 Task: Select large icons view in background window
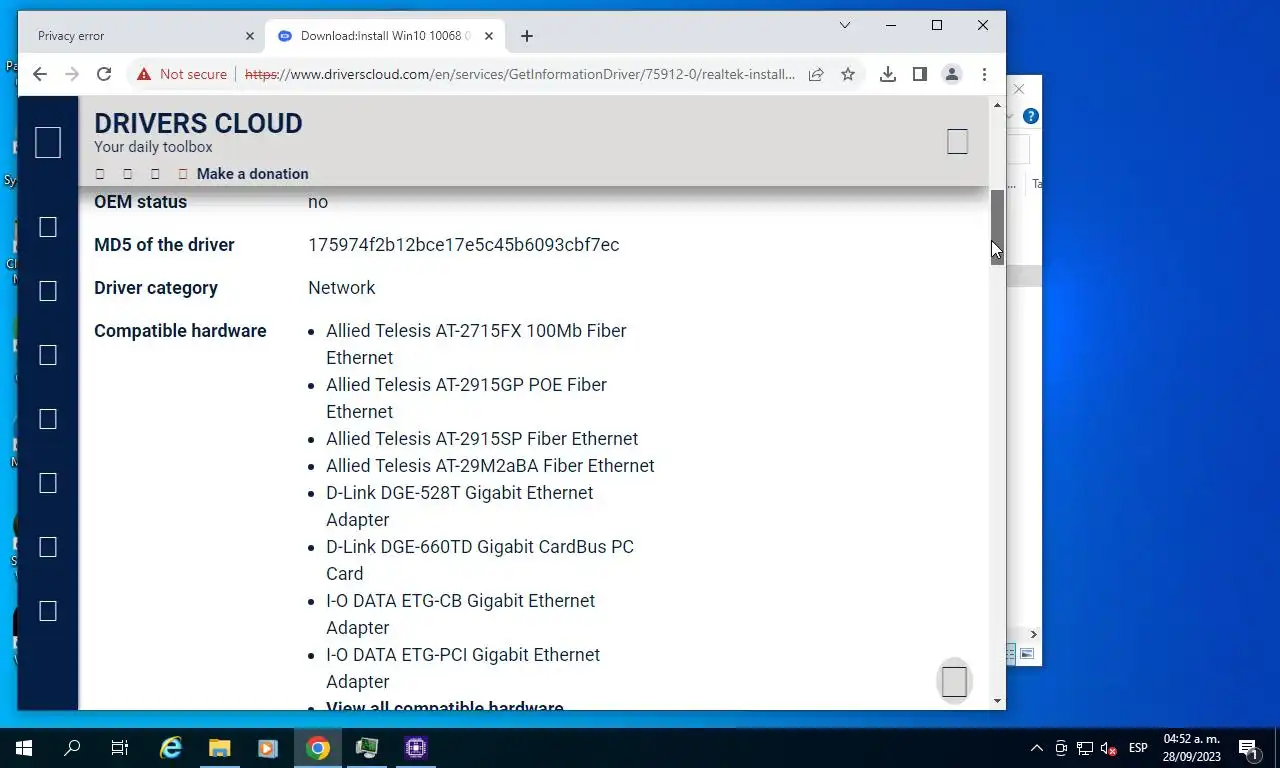click(1027, 654)
